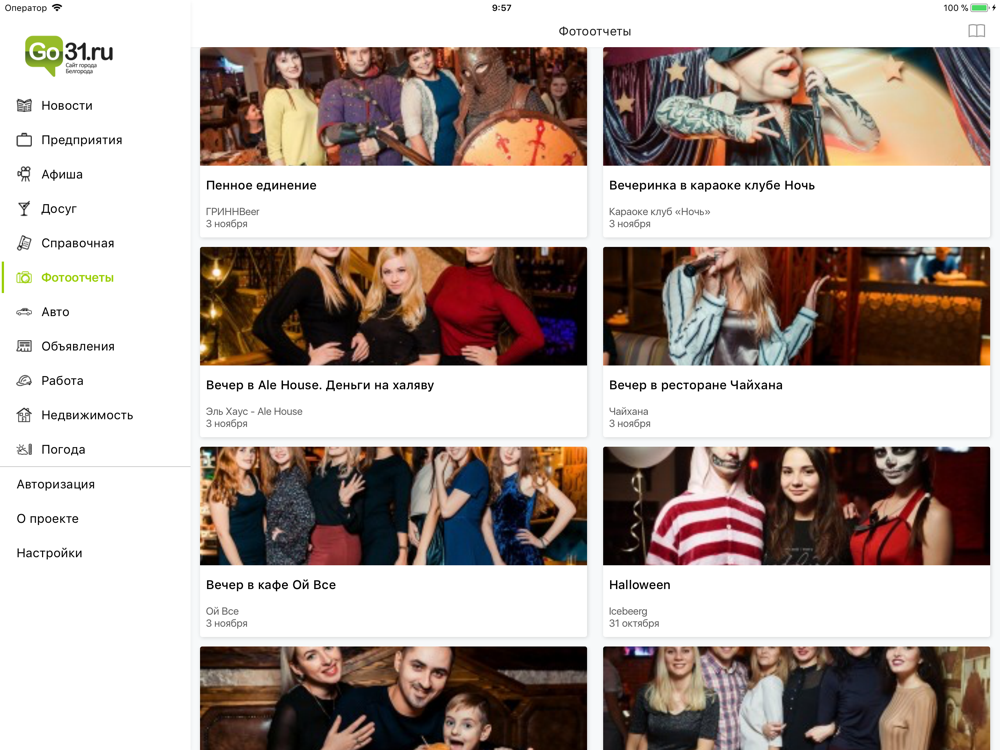The width and height of the screenshot is (1000, 750).
Task: Click the 9:57 clock in the status bar
Action: (x=502, y=8)
